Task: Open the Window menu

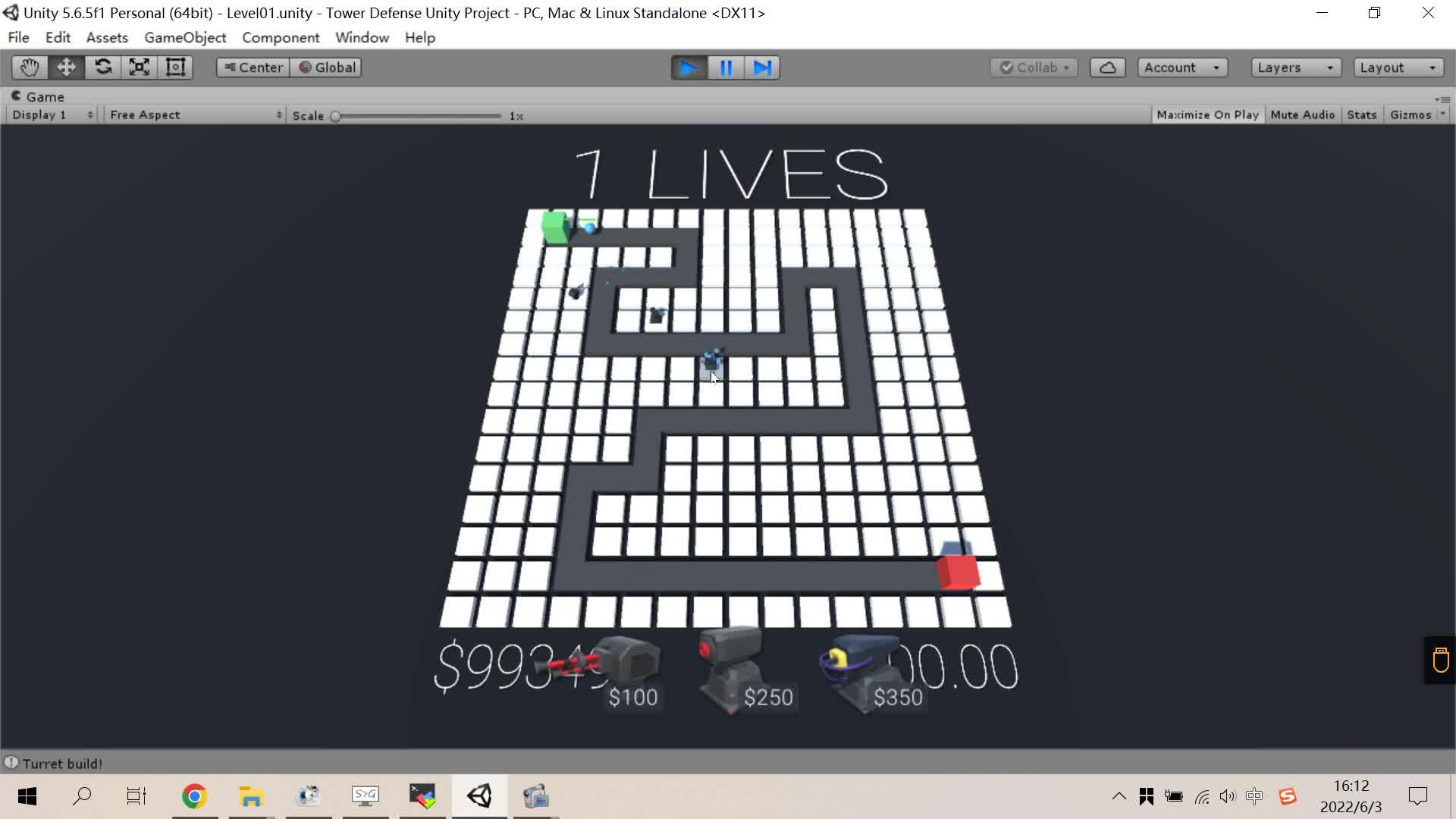Action: [362, 37]
